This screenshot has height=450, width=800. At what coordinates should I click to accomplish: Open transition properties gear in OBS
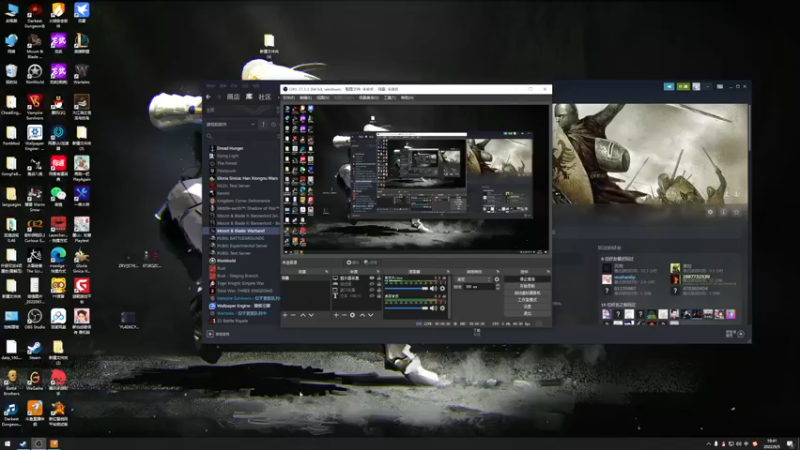coord(497,279)
